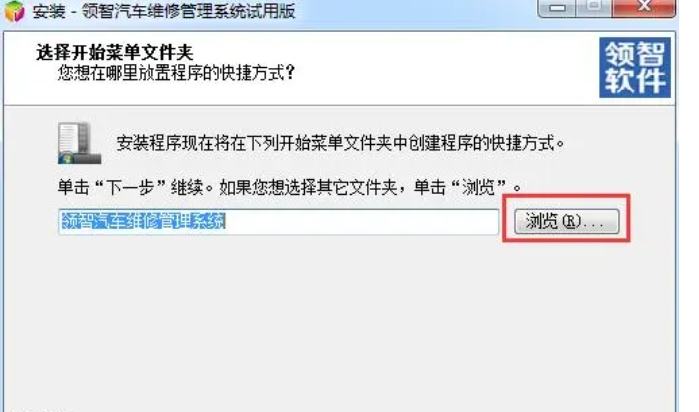Screen dimensions: 699x412
Task: Click the installer box icon in title bar
Action: pyautogui.click(x=14, y=11)
